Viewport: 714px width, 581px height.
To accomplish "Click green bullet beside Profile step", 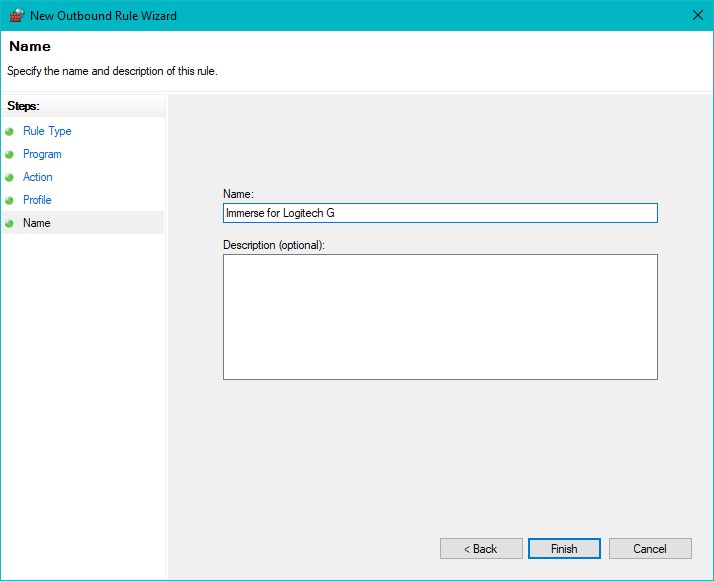I will [9, 200].
